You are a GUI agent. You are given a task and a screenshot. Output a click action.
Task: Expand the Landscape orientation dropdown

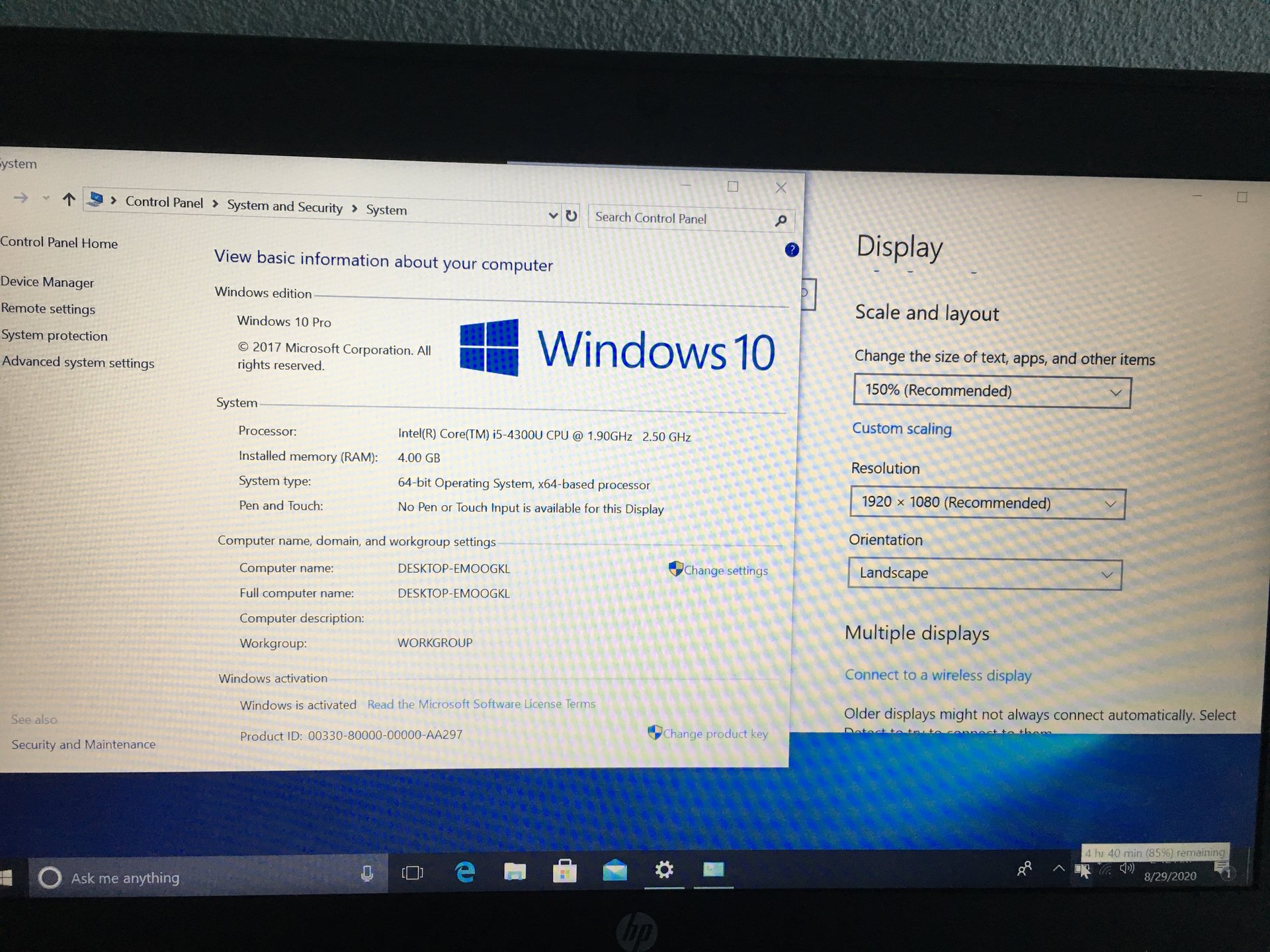point(984,574)
